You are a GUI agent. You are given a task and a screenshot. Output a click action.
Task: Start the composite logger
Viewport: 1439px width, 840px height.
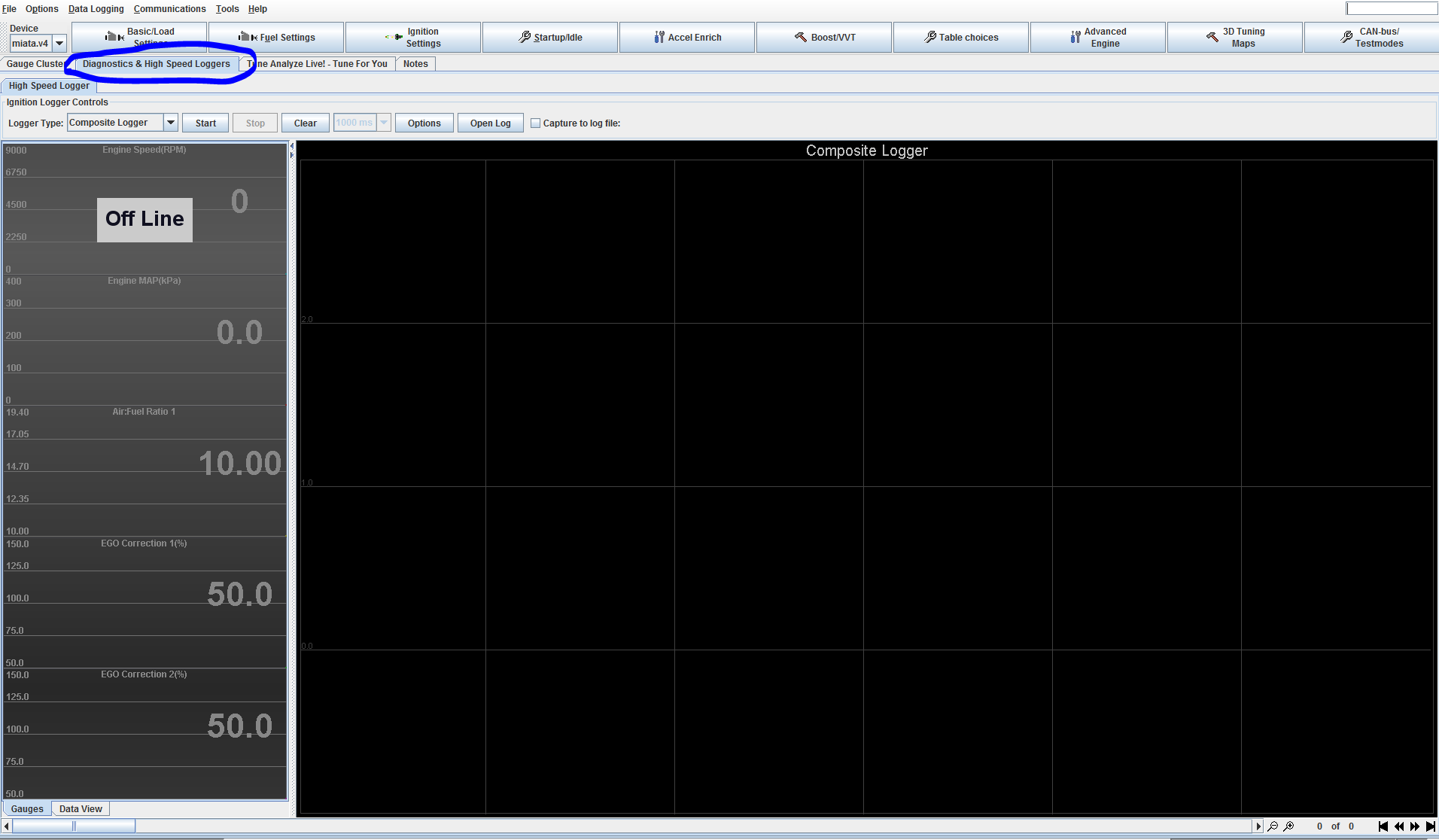point(205,123)
